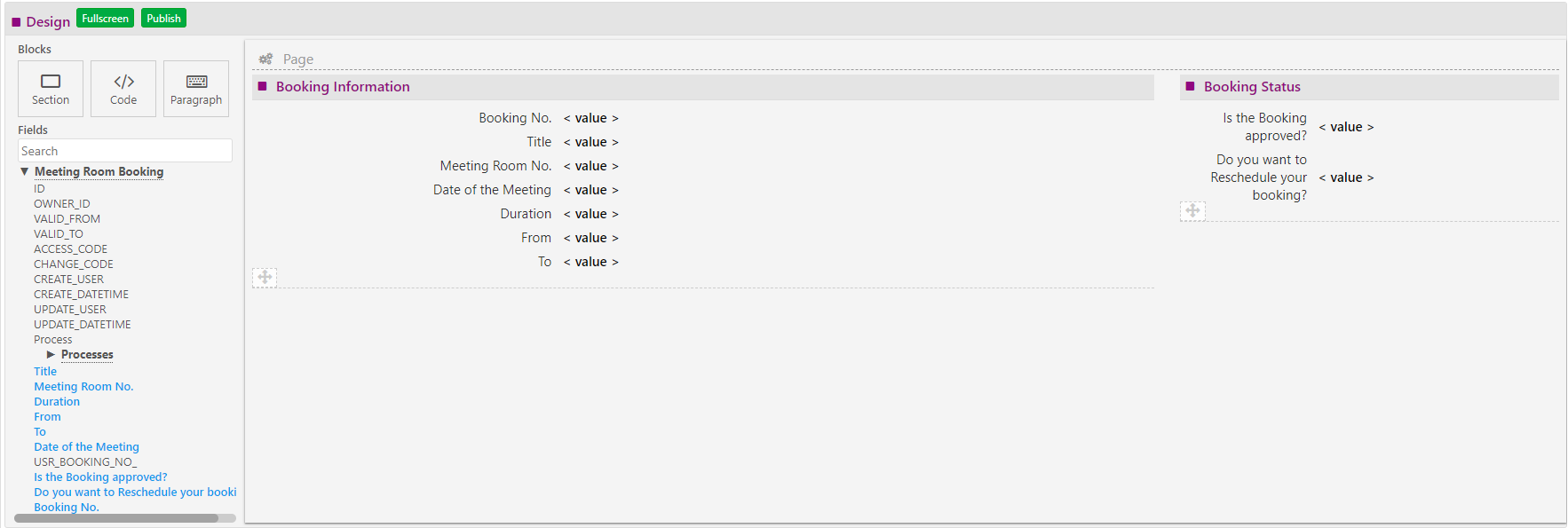Collapse the Meeting Room Booking field tree
1568x528 pixels.
click(x=24, y=171)
